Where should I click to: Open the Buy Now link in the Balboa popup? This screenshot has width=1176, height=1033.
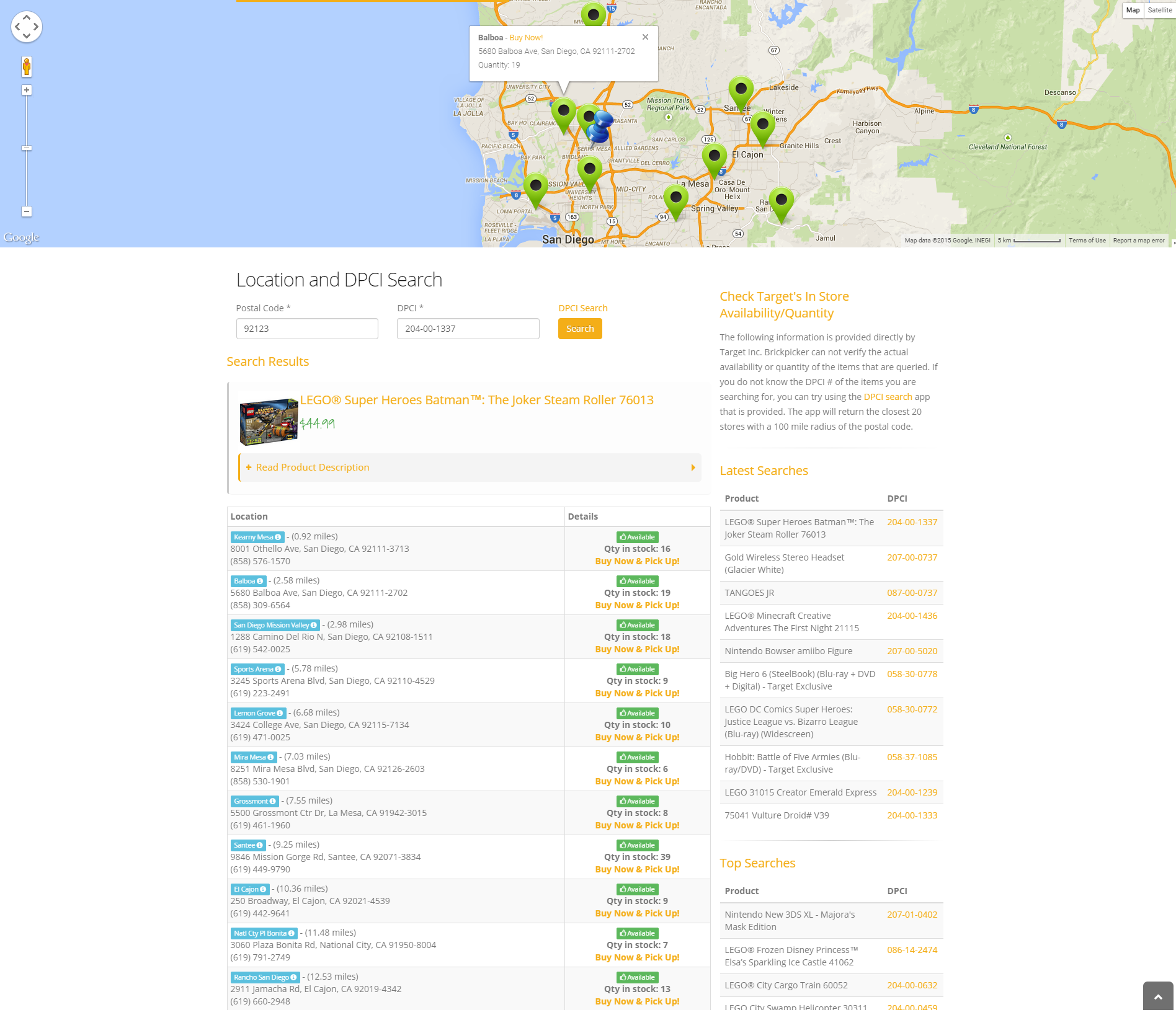[526, 38]
